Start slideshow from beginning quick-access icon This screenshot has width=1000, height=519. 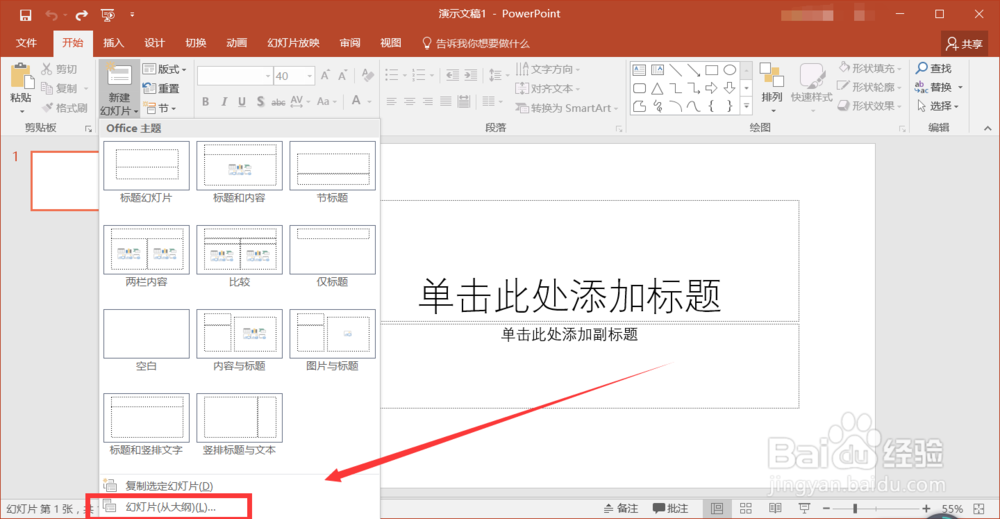pyautogui.click(x=108, y=15)
